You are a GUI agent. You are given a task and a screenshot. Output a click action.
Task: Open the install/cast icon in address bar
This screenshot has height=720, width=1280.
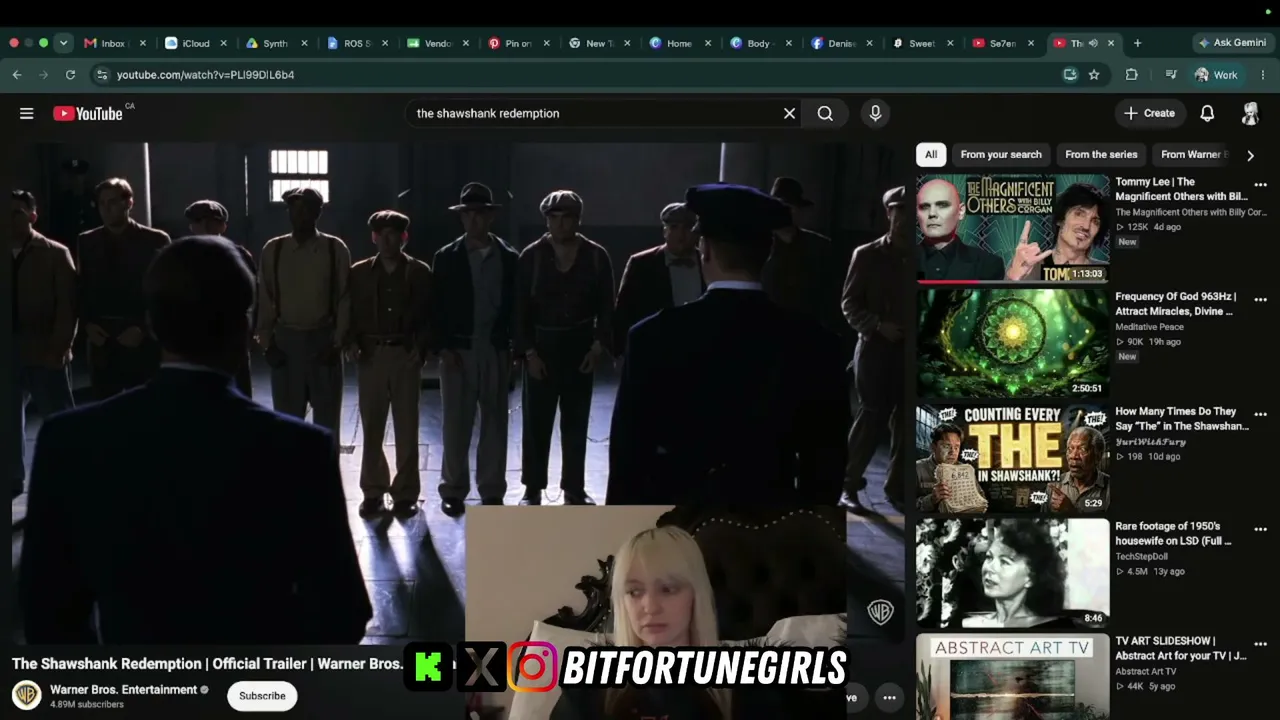click(1070, 75)
